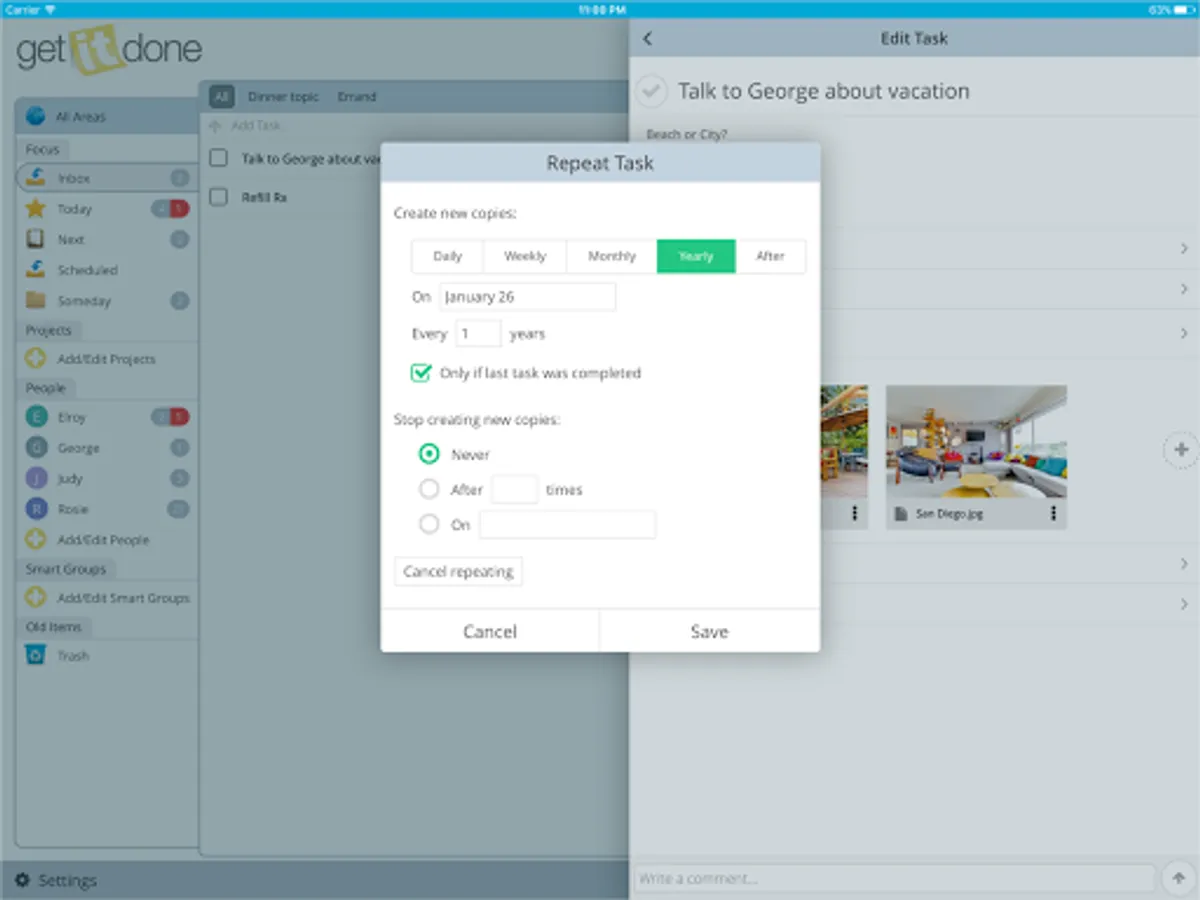Select Elroy's avatar icon

point(36,417)
